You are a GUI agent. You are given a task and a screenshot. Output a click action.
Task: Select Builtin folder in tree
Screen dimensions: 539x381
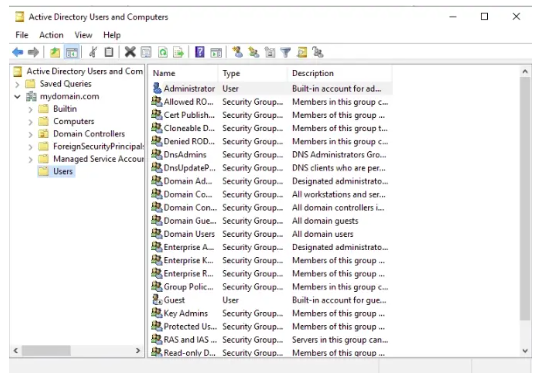pyautogui.click(x=65, y=109)
